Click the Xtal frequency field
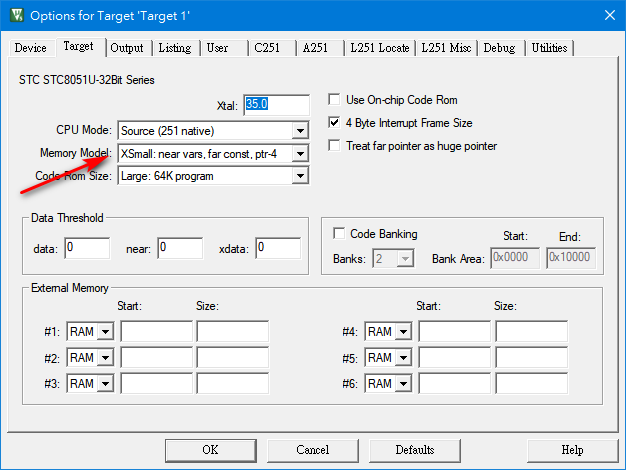This screenshot has height=470, width=626. click(276, 105)
